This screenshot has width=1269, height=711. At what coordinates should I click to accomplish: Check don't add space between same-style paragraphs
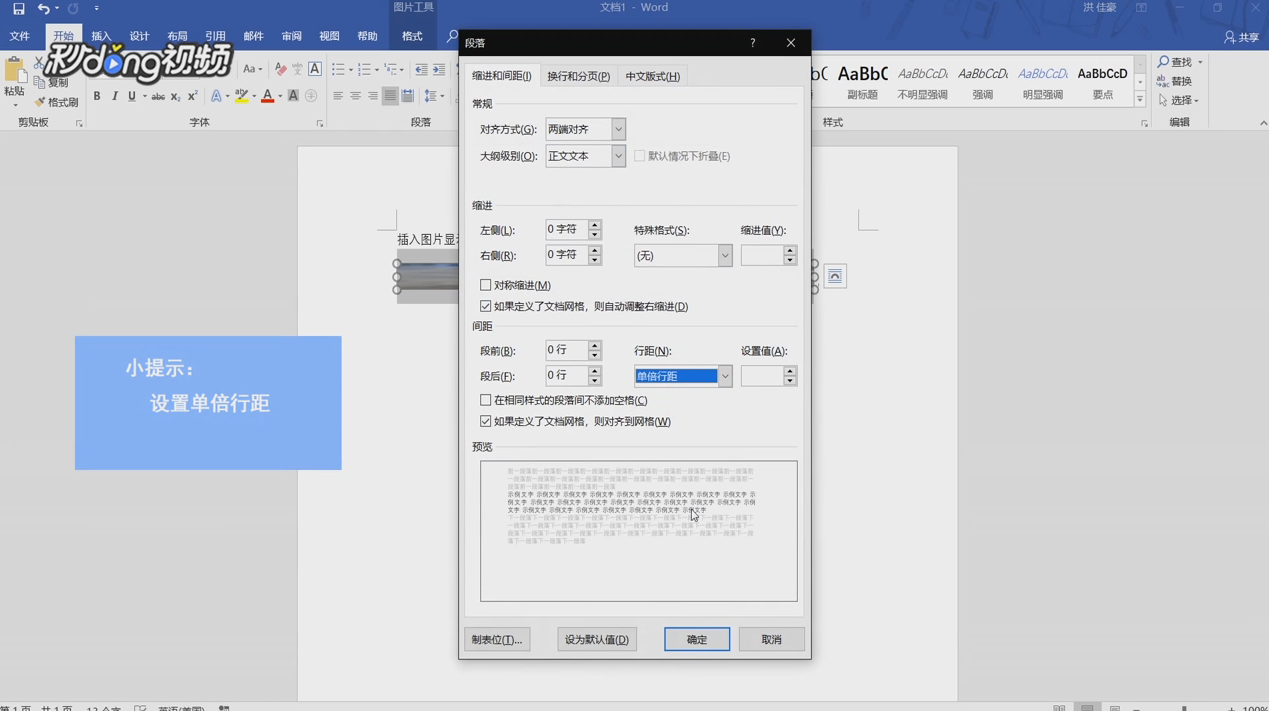tap(486, 400)
